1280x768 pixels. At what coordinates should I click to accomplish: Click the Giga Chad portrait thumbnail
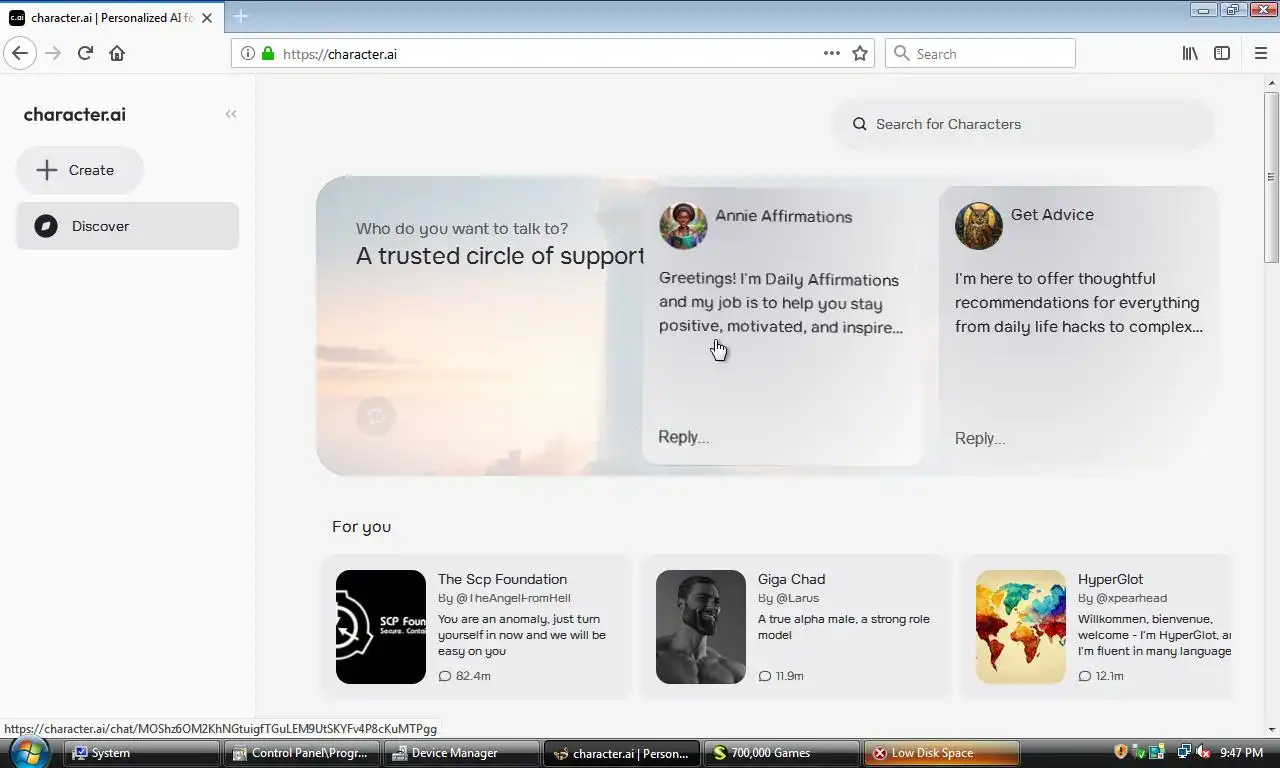click(x=701, y=627)
